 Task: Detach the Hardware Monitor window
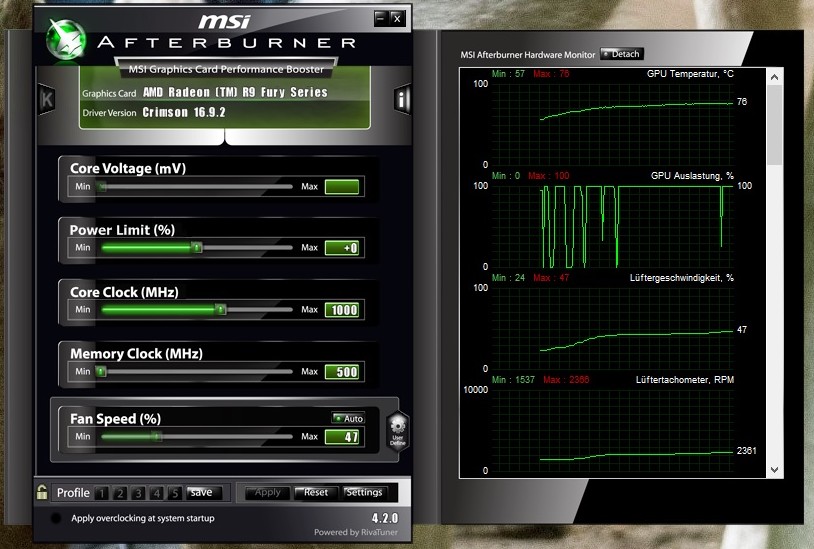621,54
